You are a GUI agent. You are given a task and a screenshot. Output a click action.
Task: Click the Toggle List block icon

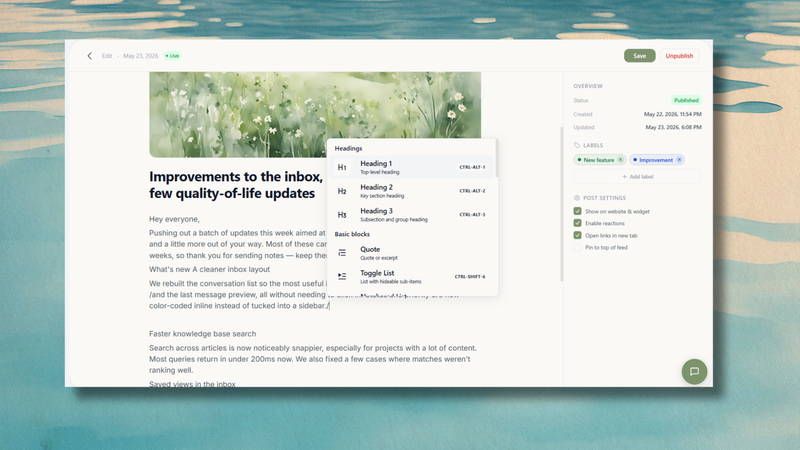(x=342, y=276)
